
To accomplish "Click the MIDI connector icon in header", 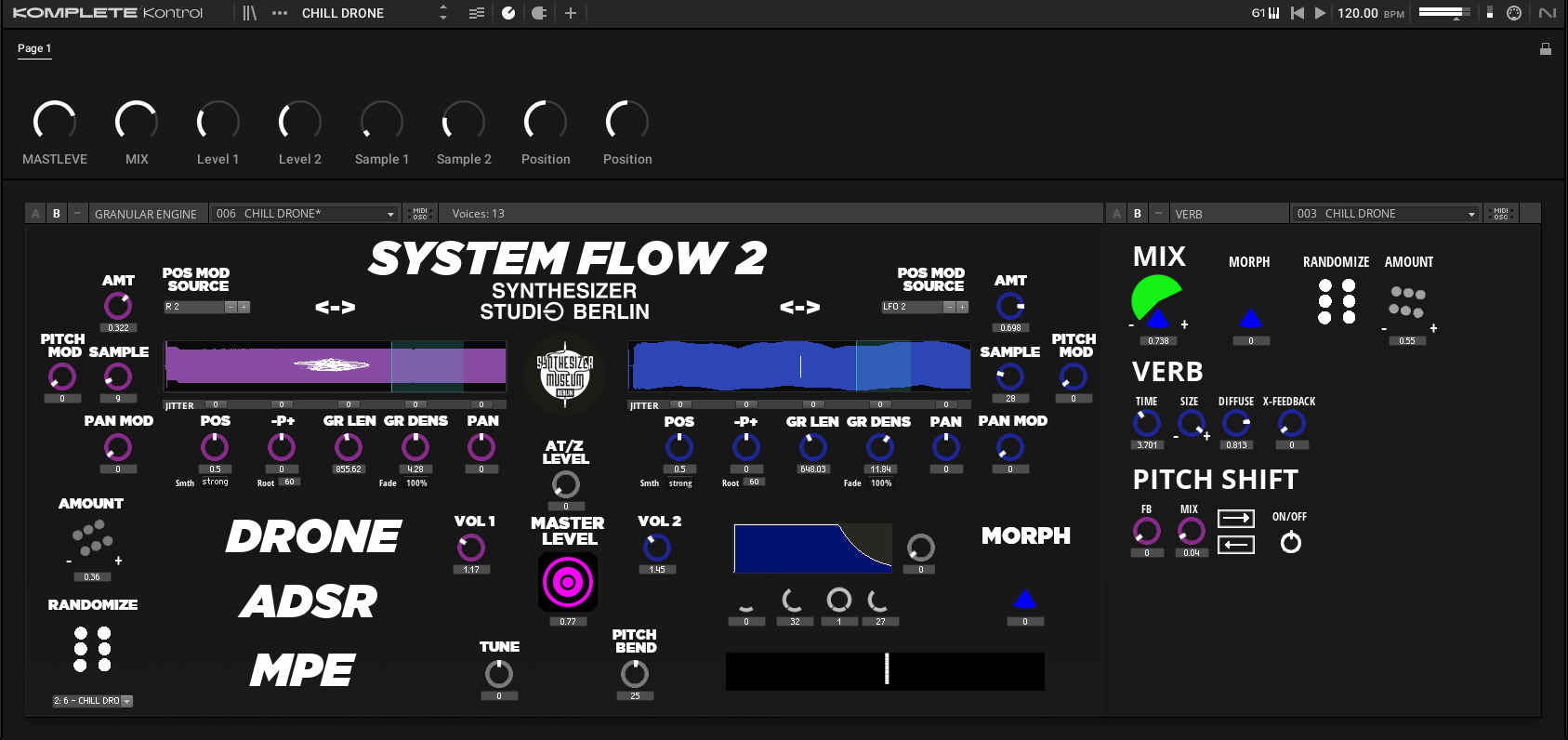I will click(x=1514, y=13).
